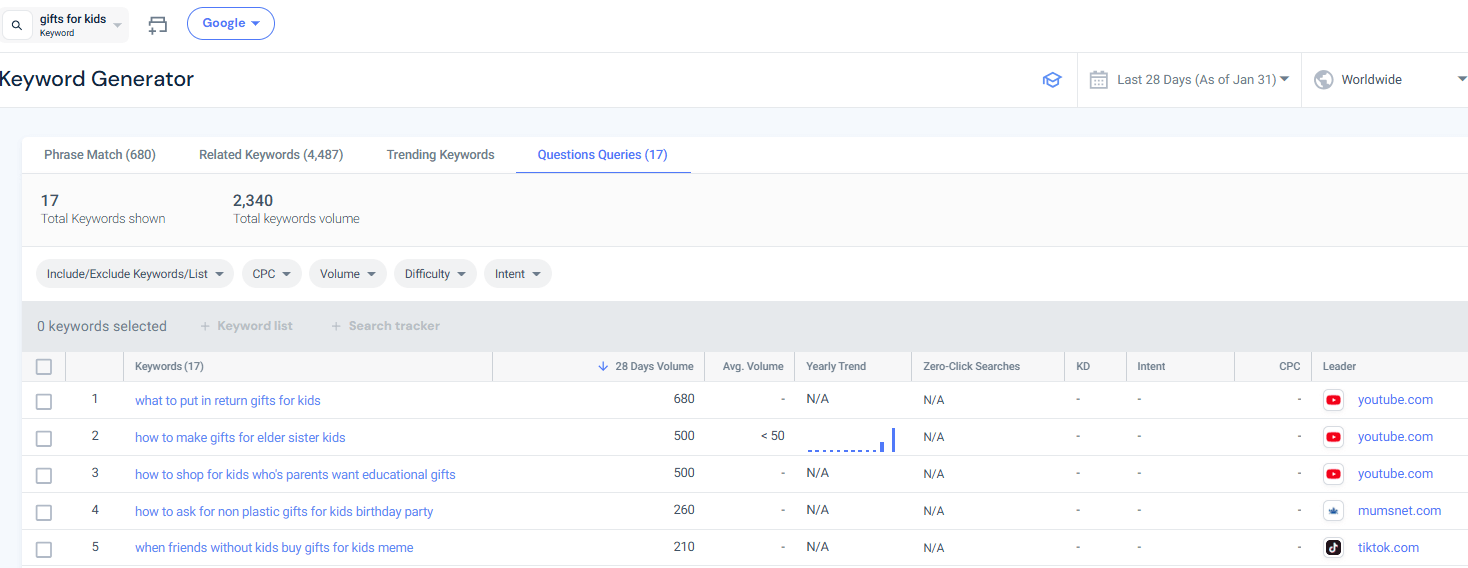Open the Trending Keywords tab
1468x568 pixels.
click(441, 155)
